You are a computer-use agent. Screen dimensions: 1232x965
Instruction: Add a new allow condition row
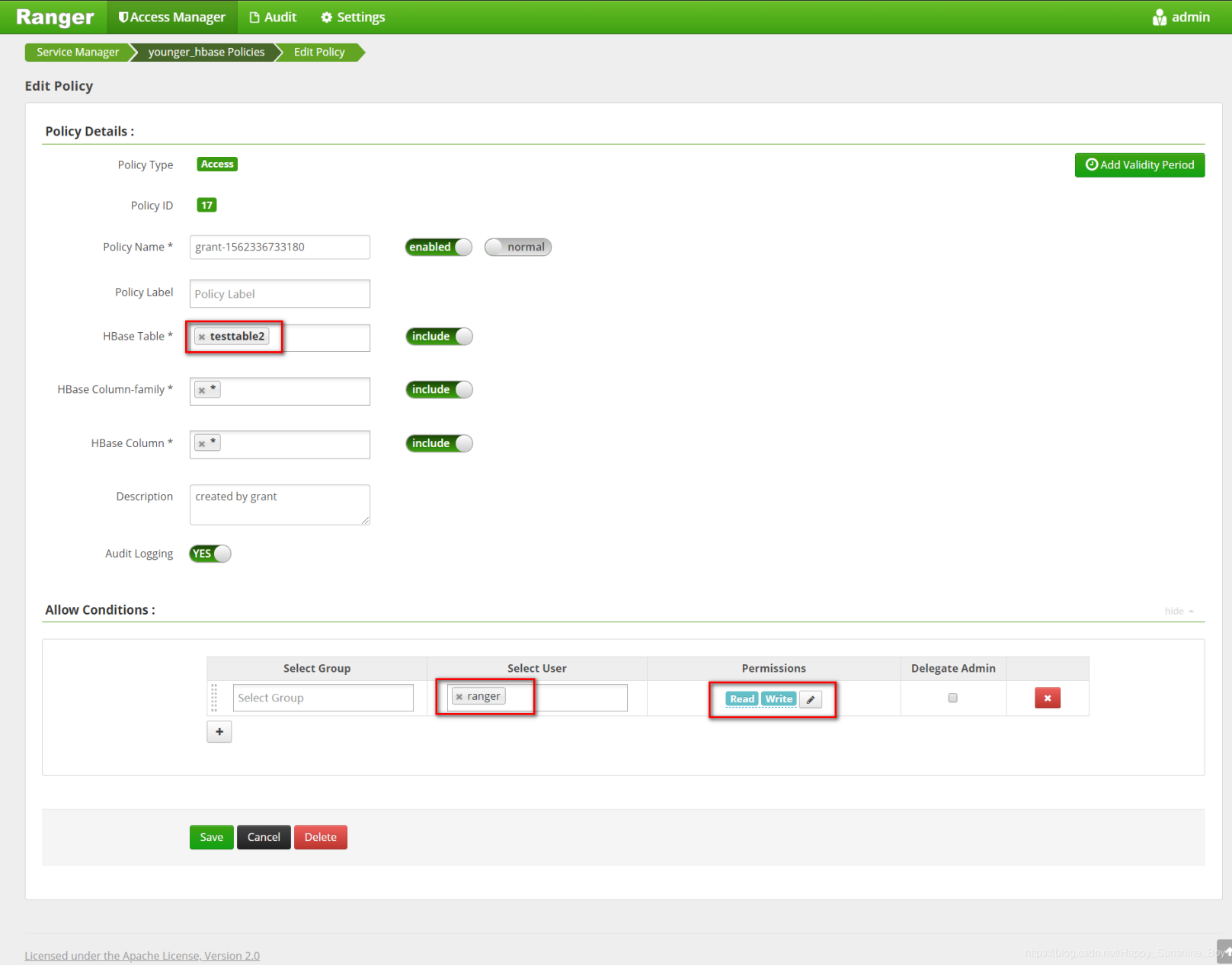tap(219, 731)
